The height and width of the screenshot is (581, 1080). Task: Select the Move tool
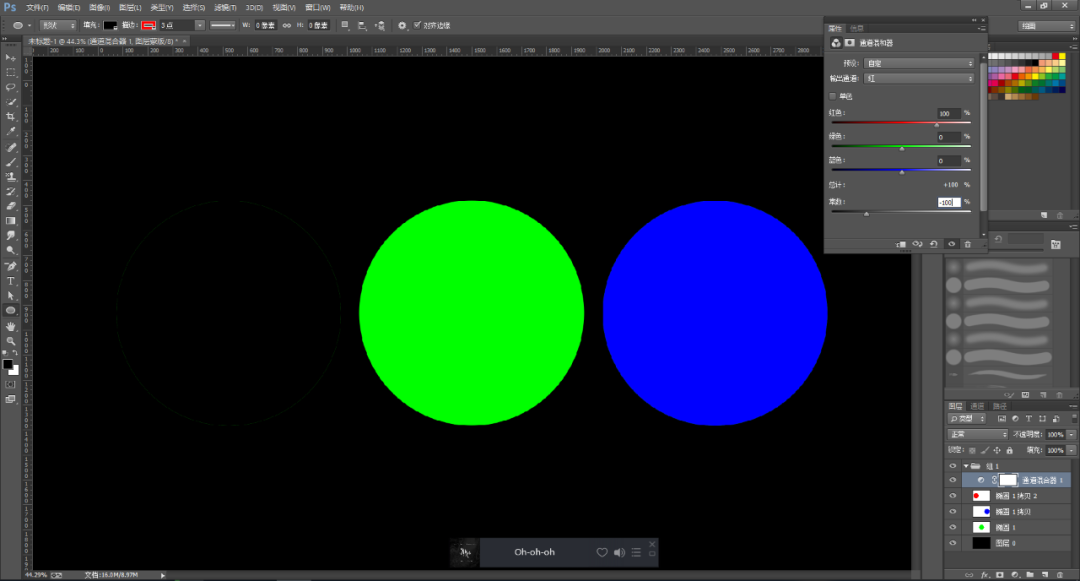10,58
